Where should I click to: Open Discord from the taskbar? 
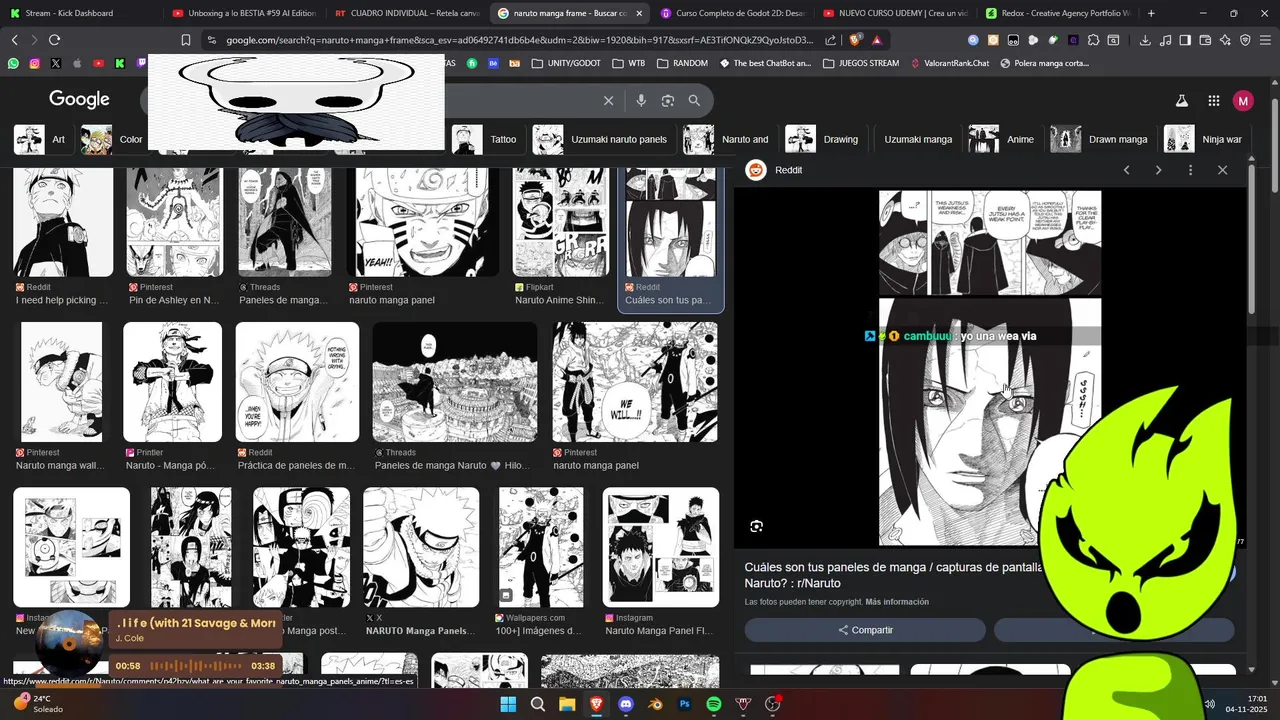[x=626, y=704]
